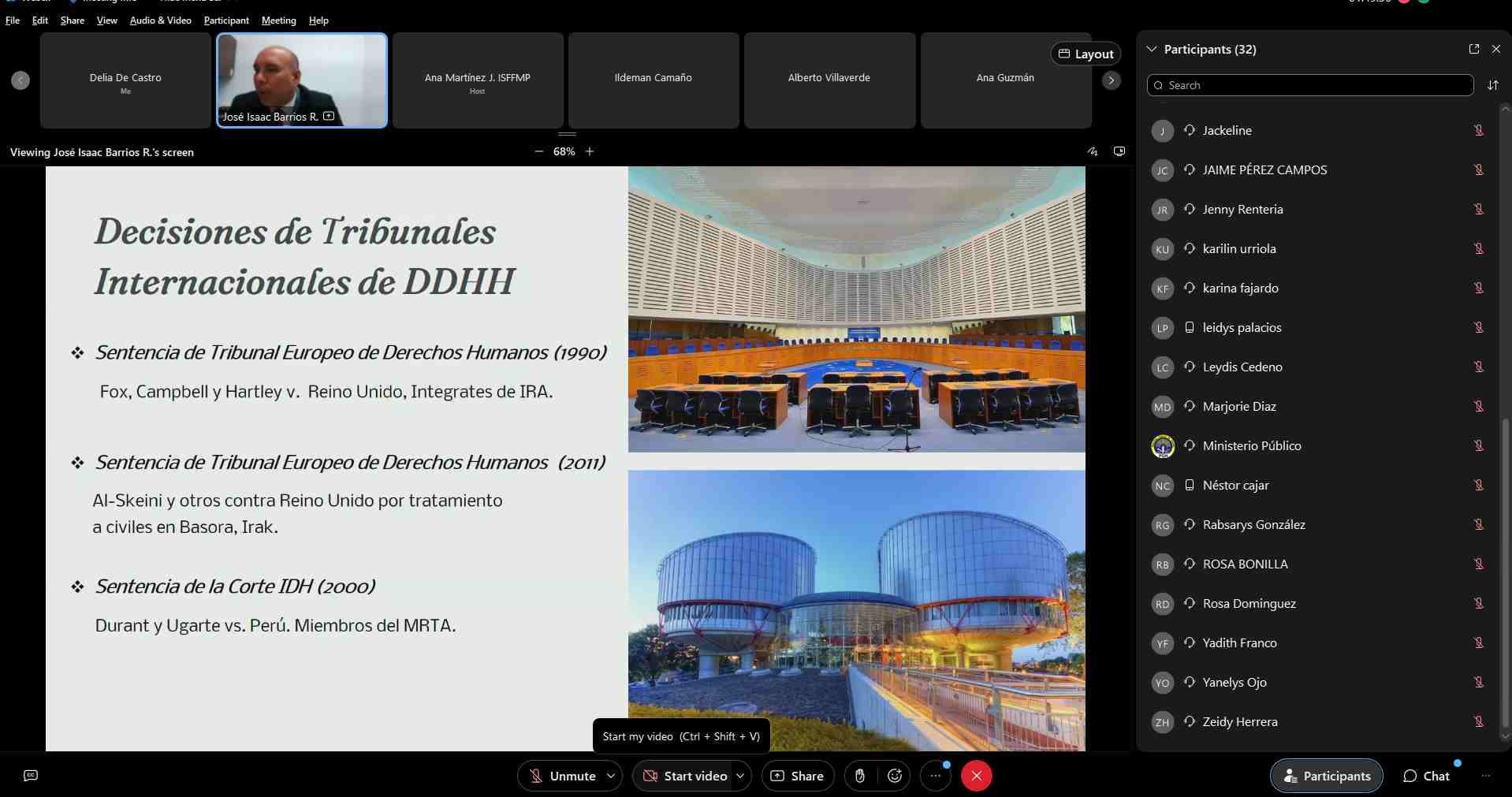Image resolution: width=1512 pixels, height=797 pixels.
Task: Open the Audio & Video menu
Action: (x=160, y=20)
